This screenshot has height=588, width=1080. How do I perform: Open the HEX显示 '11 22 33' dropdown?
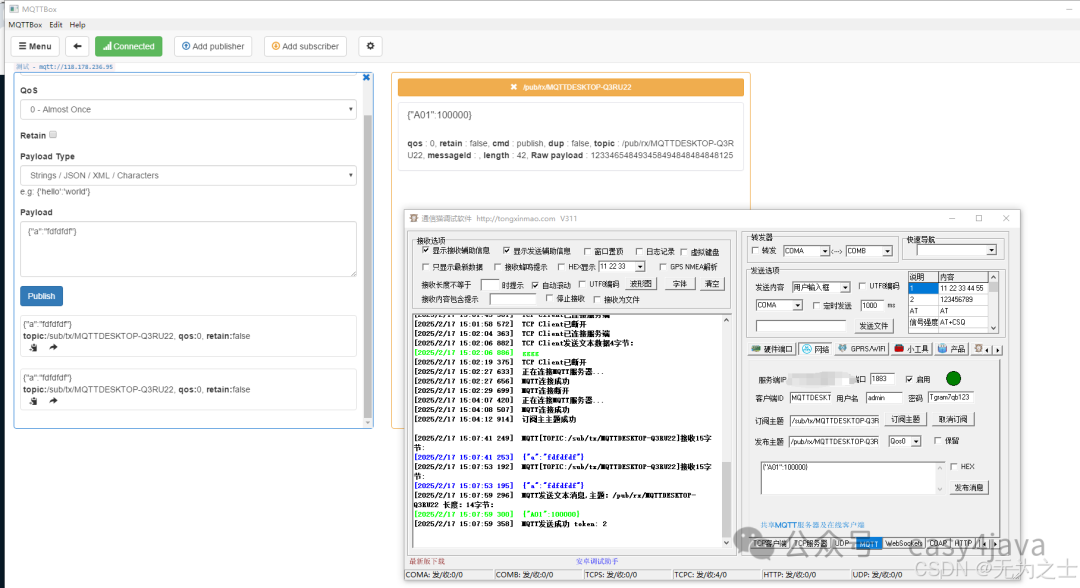(x=640, y=266)
